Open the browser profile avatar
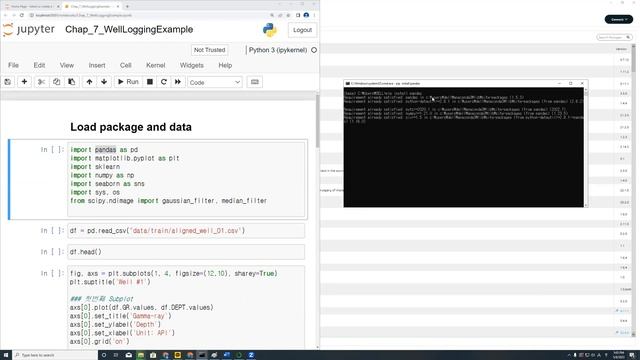640x360 pixels. pyautogui.click(x=306, y=15)
